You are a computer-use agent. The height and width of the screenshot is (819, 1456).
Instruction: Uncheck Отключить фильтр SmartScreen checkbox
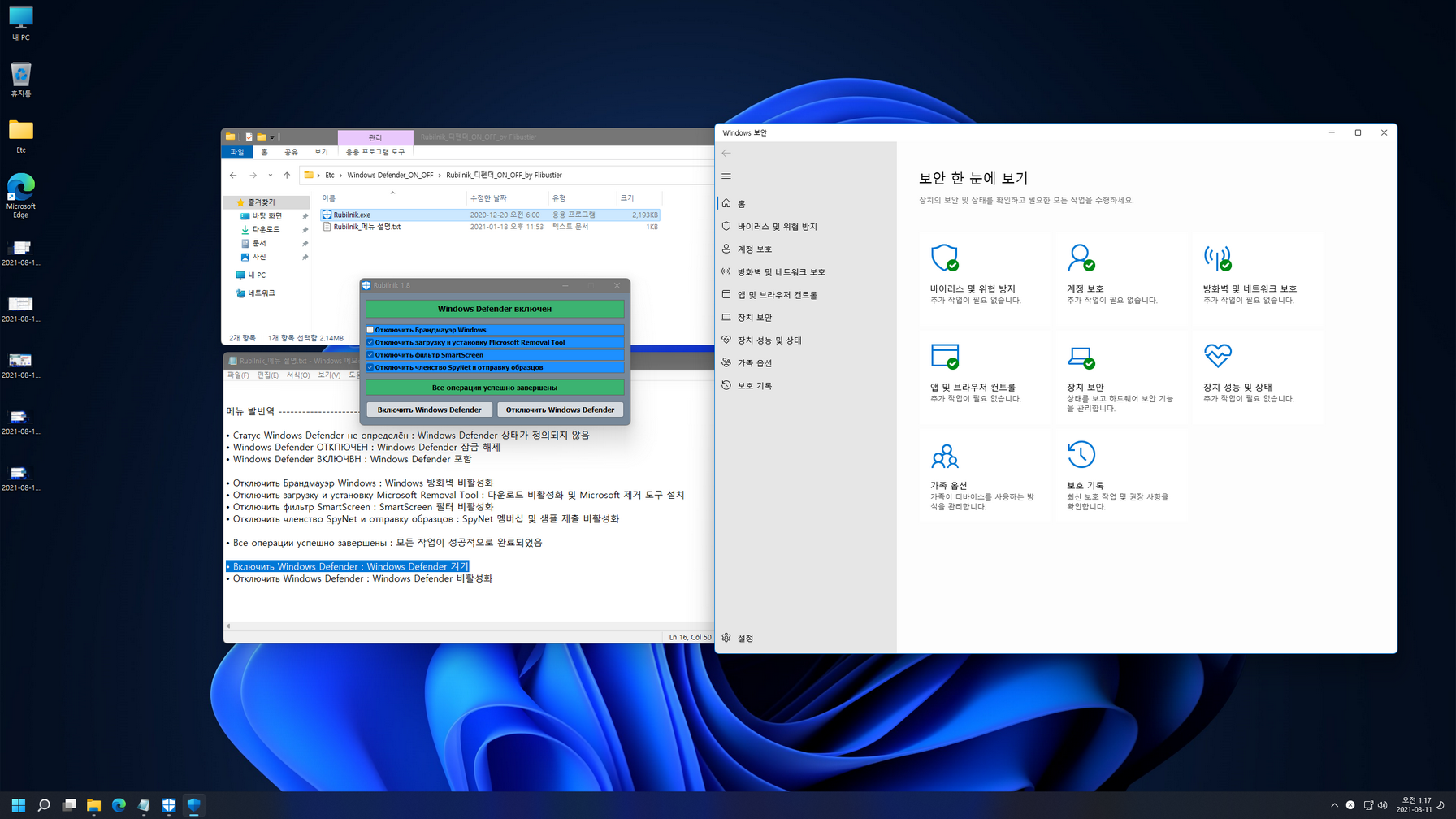(x=370, y=355)
